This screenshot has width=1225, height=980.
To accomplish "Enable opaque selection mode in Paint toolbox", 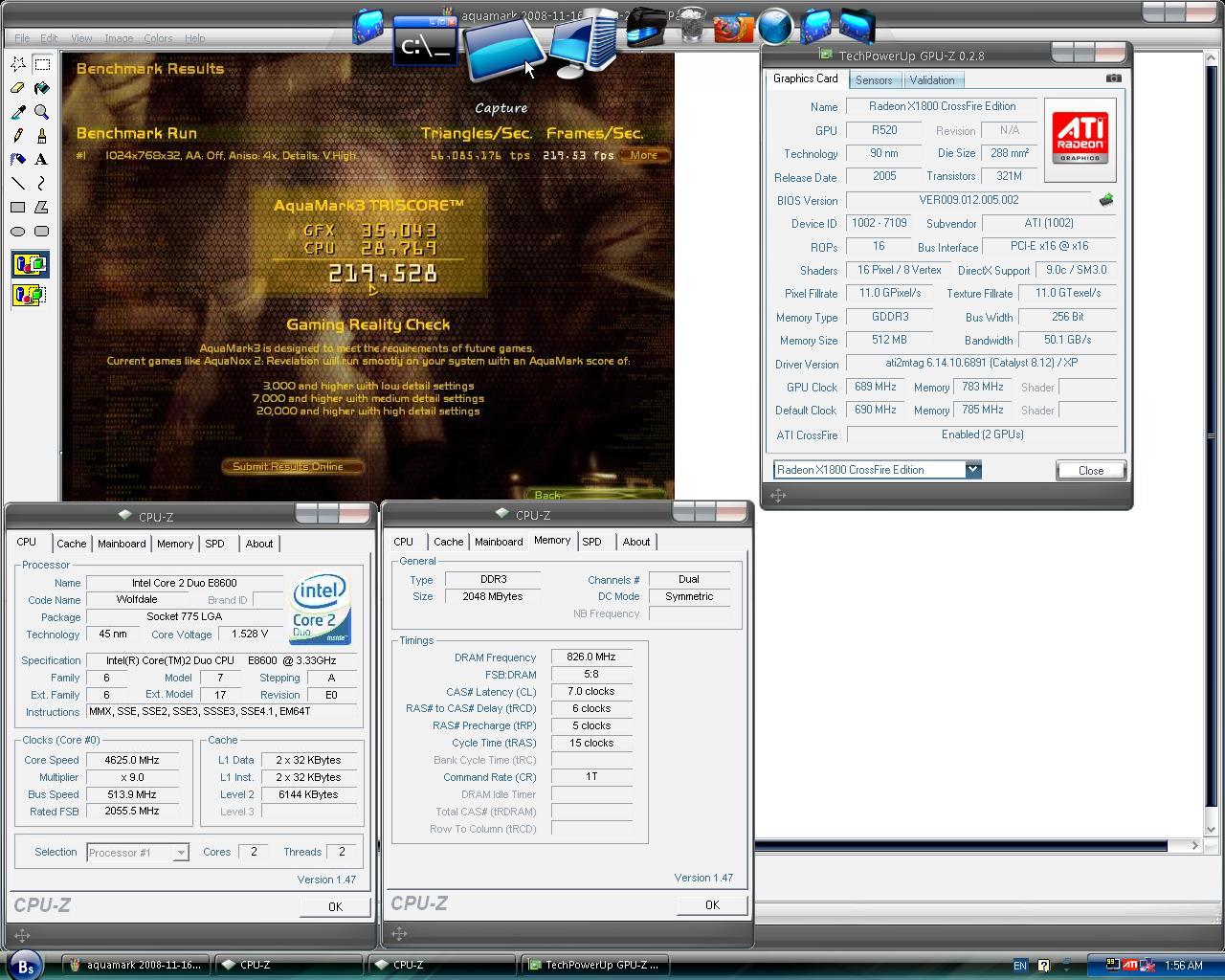I will [30, 264].
